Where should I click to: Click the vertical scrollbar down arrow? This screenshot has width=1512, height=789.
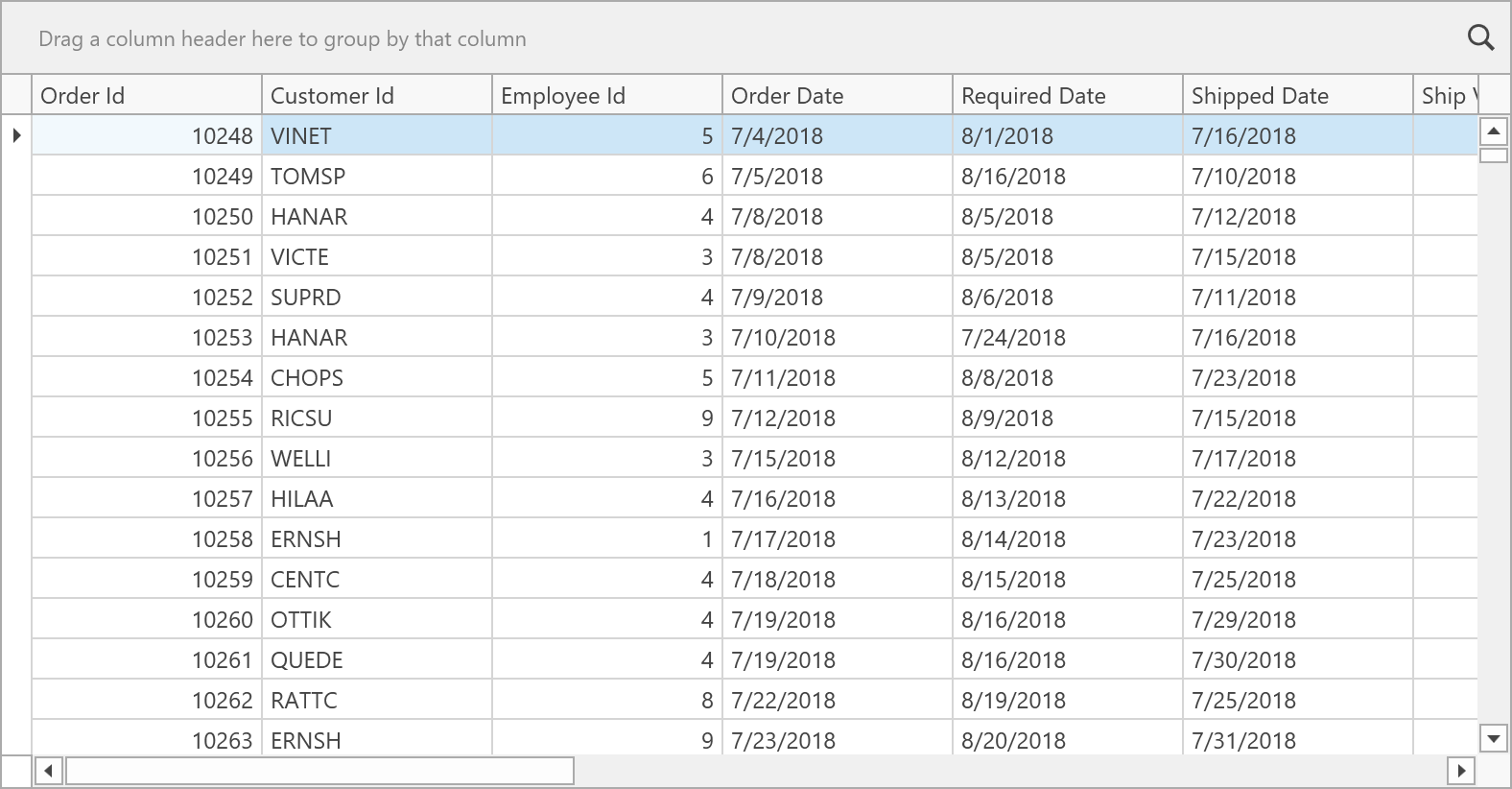(x=1494, y=739)
